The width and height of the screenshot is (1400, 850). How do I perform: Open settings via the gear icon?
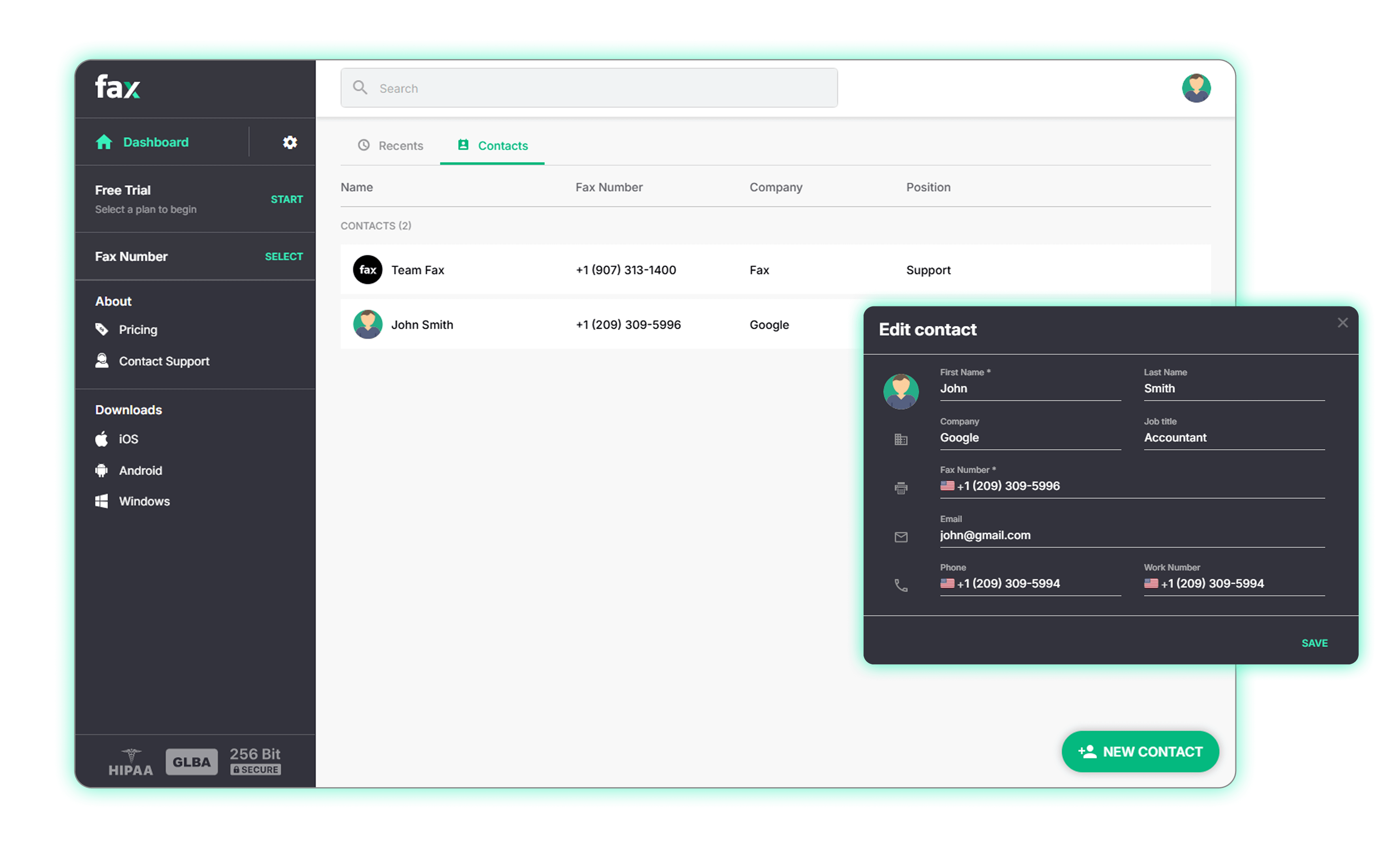[x=290, y=142]
